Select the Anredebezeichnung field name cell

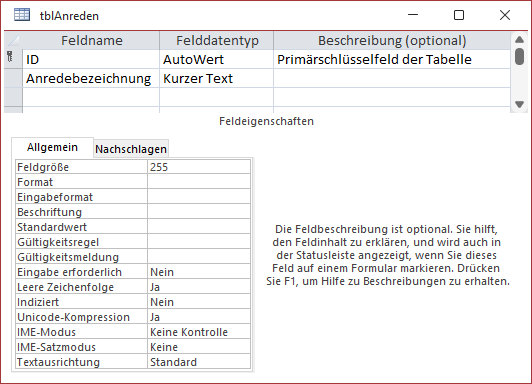(x=91, y=79)
